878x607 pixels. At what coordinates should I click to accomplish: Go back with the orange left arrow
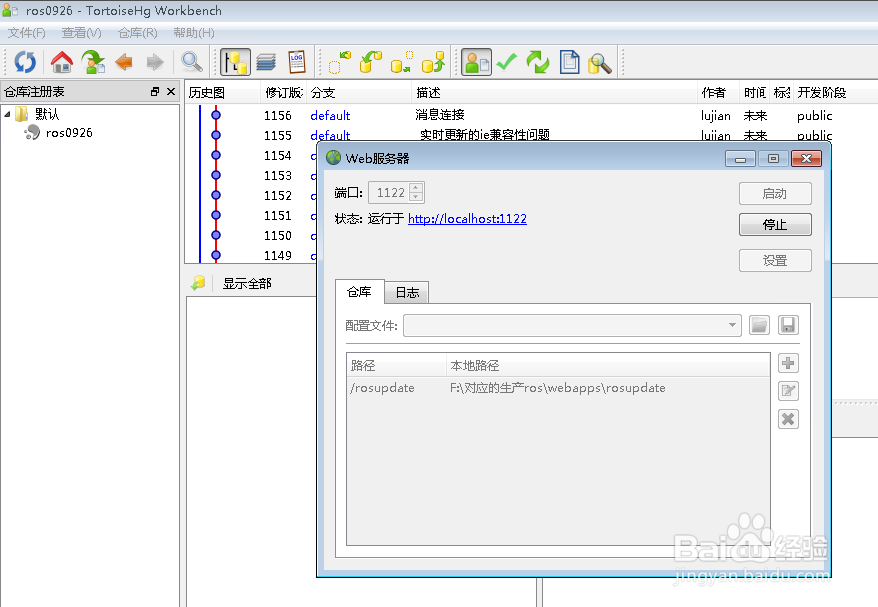point(124,62)
